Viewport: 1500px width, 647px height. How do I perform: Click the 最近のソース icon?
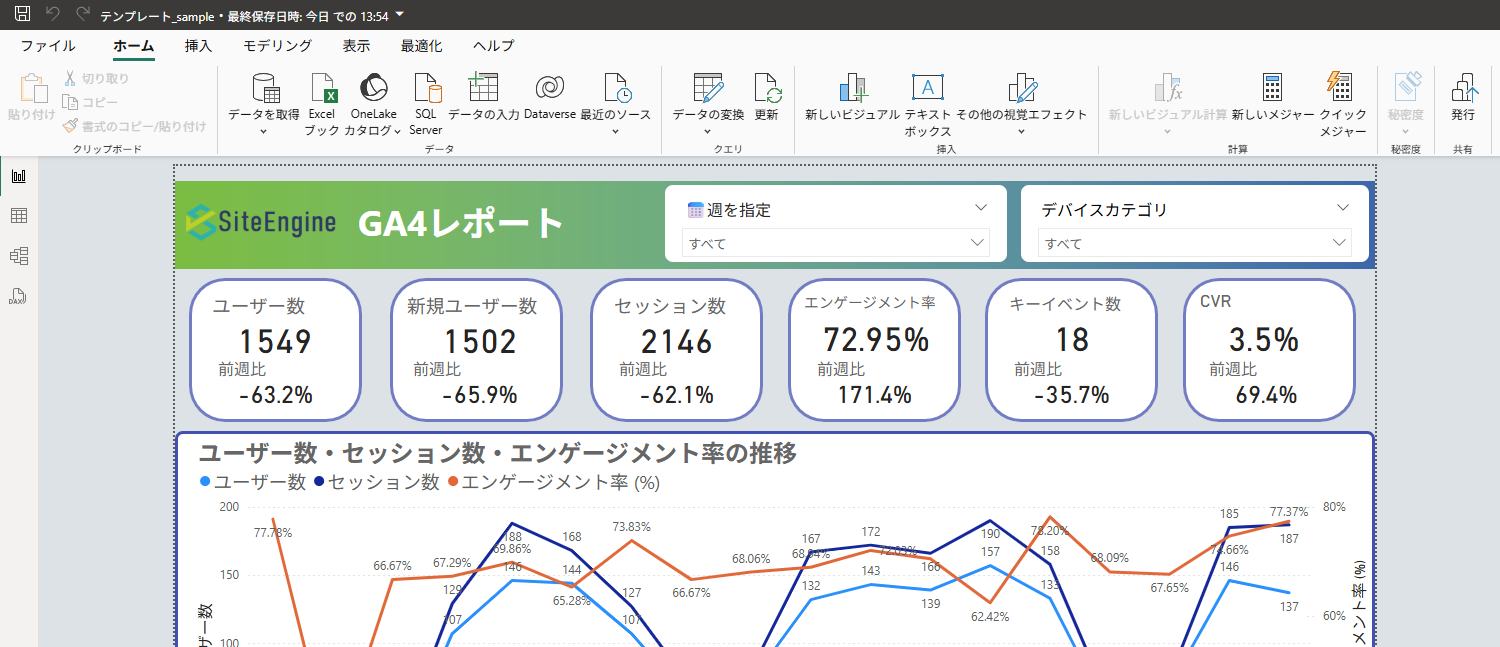(x=617, y=88)
